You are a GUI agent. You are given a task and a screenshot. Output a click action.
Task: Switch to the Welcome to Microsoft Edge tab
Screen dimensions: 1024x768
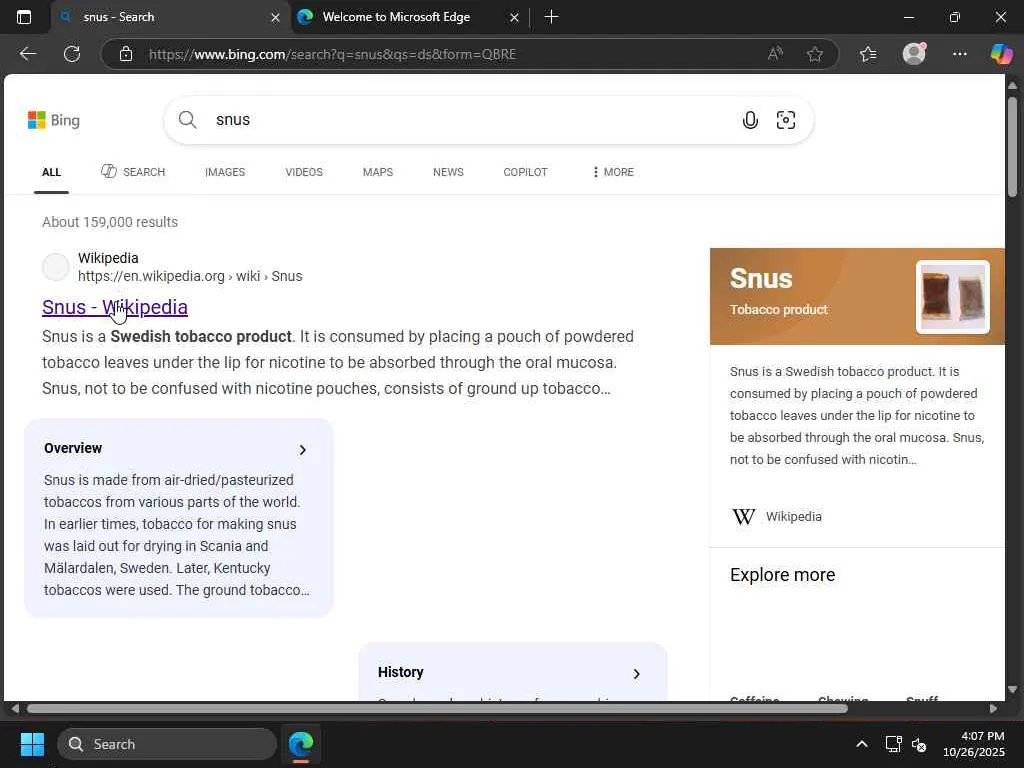tap(408, 17)
